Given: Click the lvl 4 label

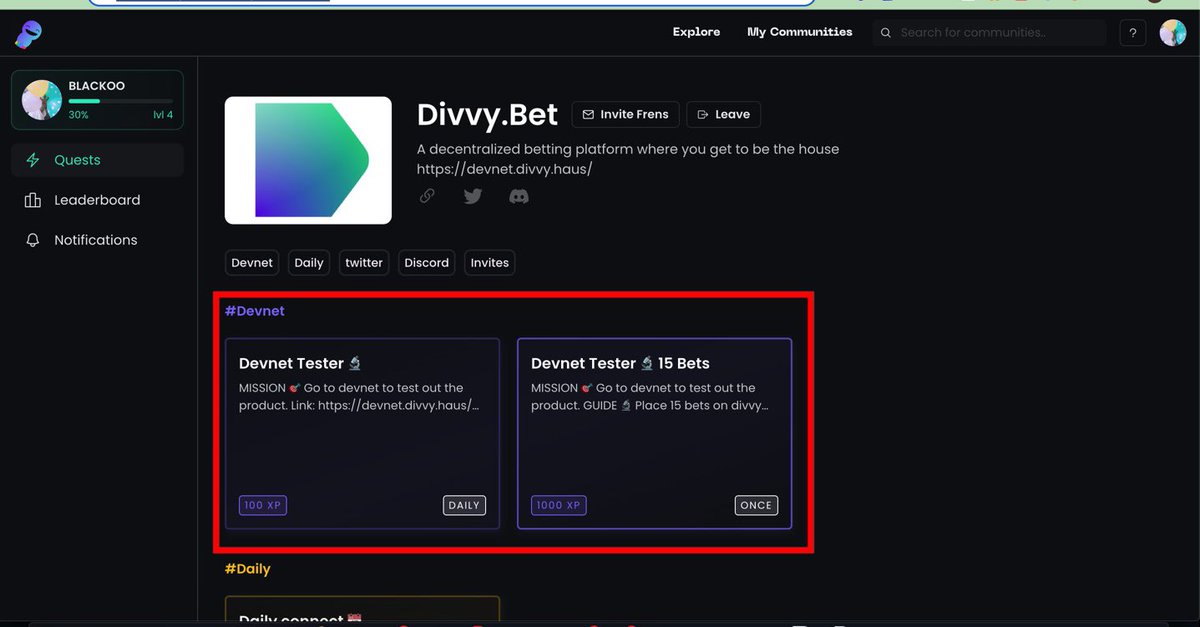Looking at the screenshot, I should [163, 115].
